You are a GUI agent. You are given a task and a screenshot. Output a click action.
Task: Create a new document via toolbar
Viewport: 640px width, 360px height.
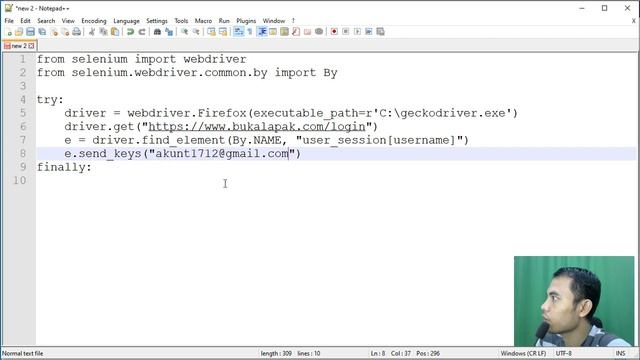click(x=8, y=32)
